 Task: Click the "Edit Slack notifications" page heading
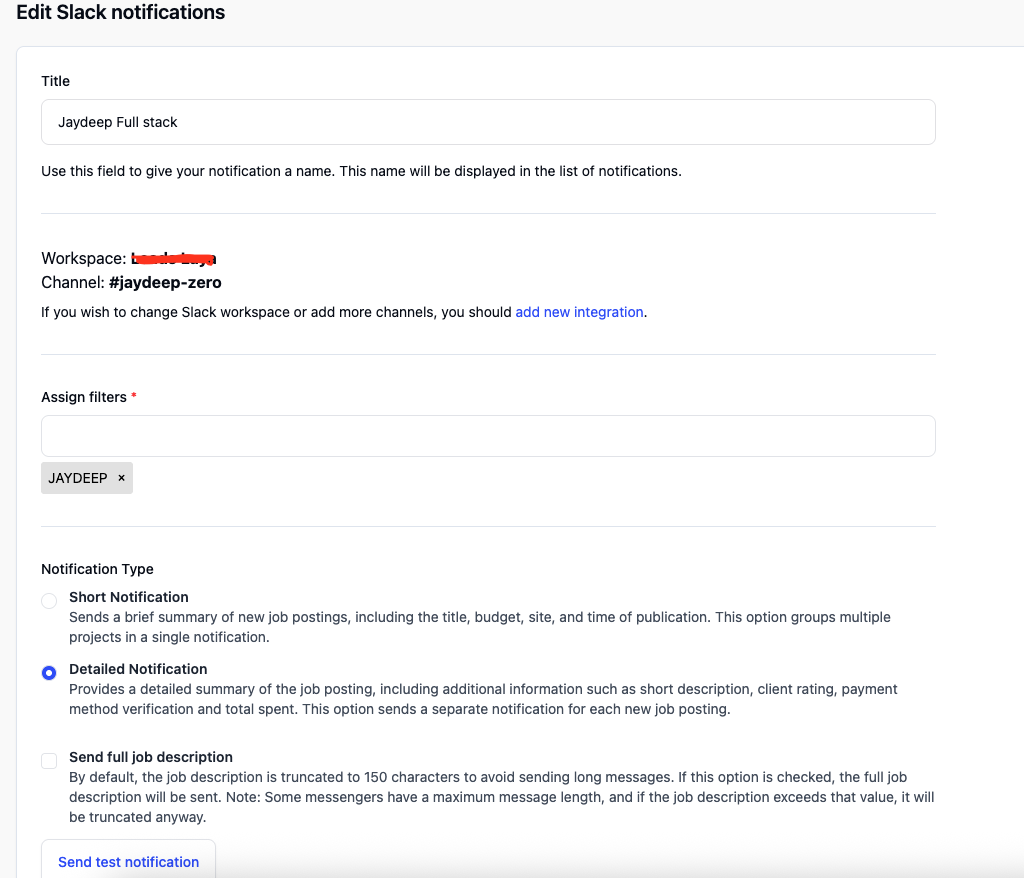121,13
